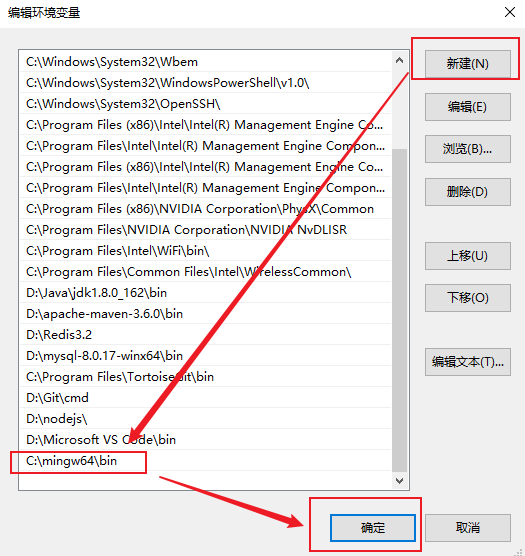Screen dimensions: 525x556
Task: Select the Intel\WiFi\bin\ path entry
Action: click(206, 251)
